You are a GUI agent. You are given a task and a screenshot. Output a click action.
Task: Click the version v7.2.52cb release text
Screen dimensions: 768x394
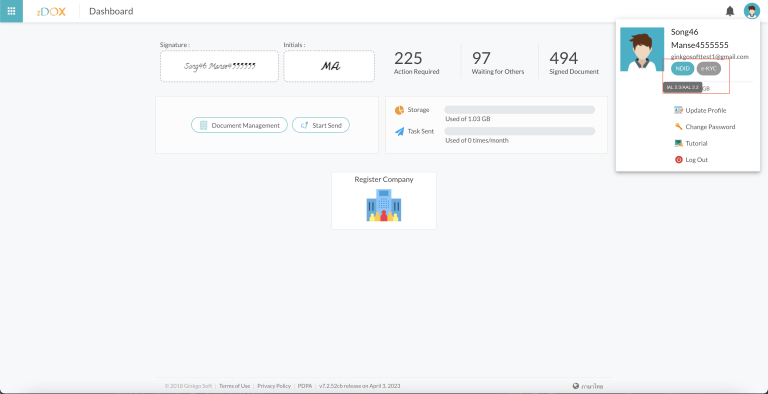pos(360,386)
